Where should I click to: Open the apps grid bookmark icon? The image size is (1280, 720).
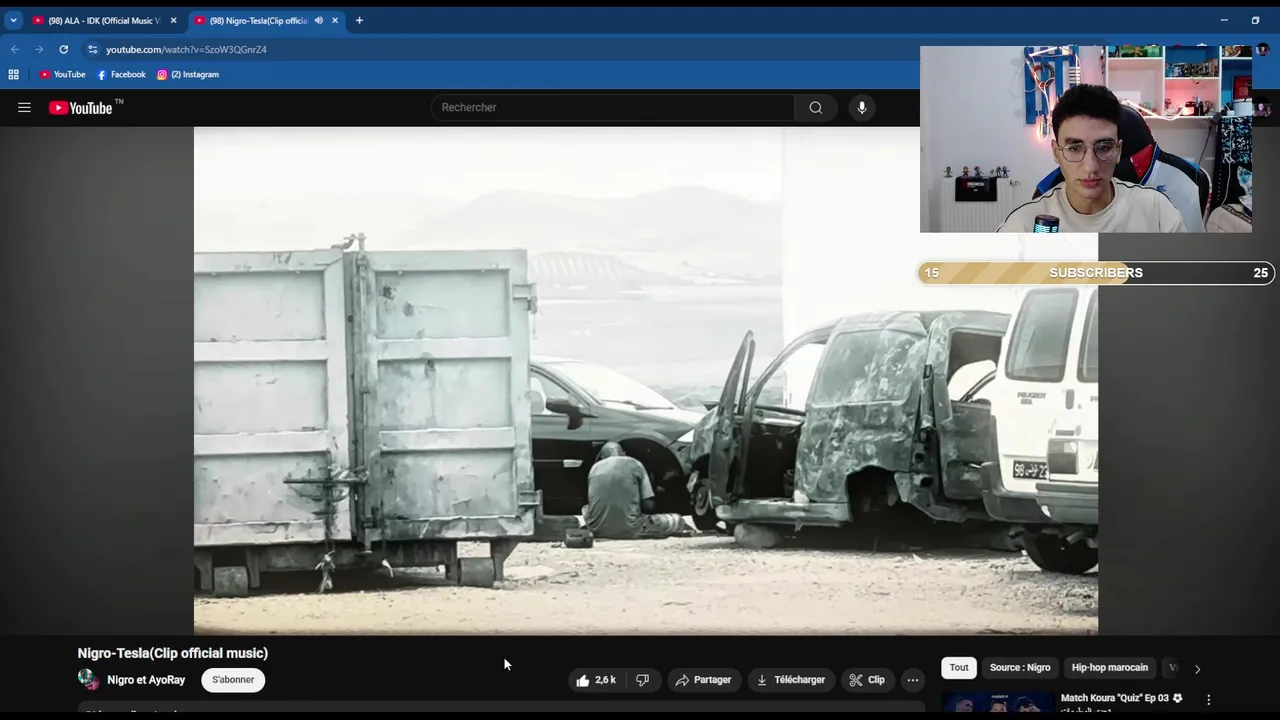pyautogui.click(x=13, y=74)
